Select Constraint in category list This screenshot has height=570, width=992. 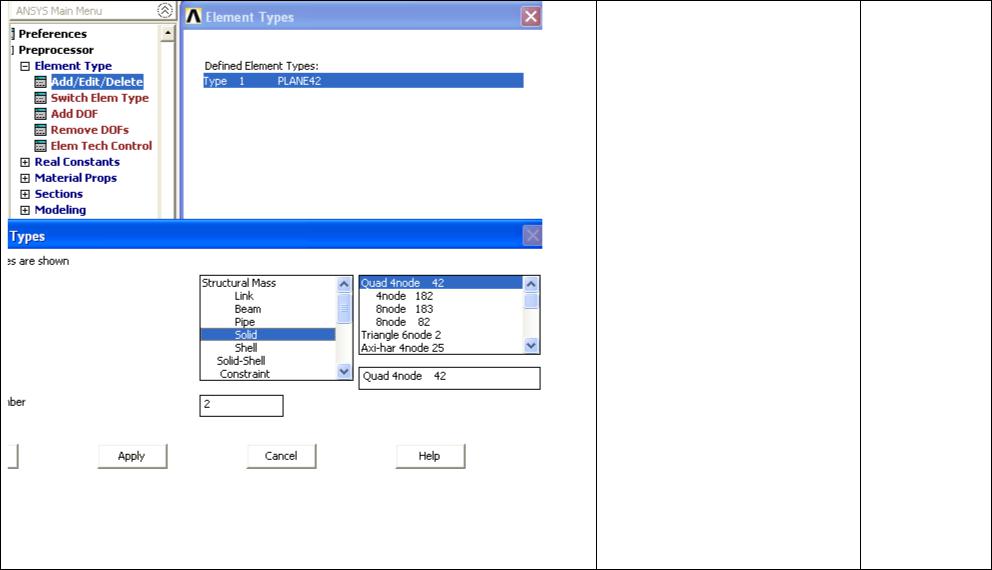pos(244,374)
